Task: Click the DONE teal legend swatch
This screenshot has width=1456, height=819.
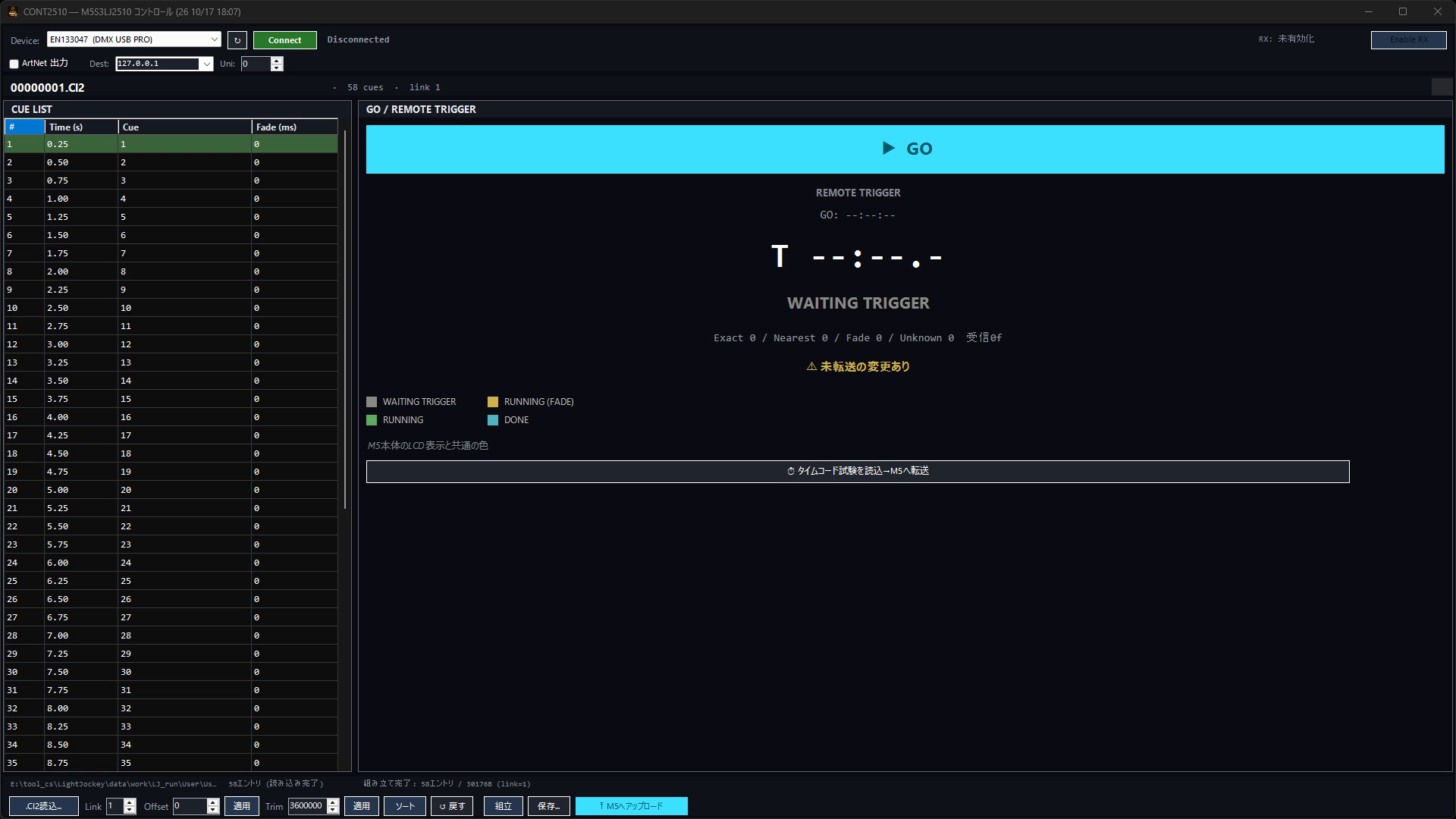Action: [493, 420]
